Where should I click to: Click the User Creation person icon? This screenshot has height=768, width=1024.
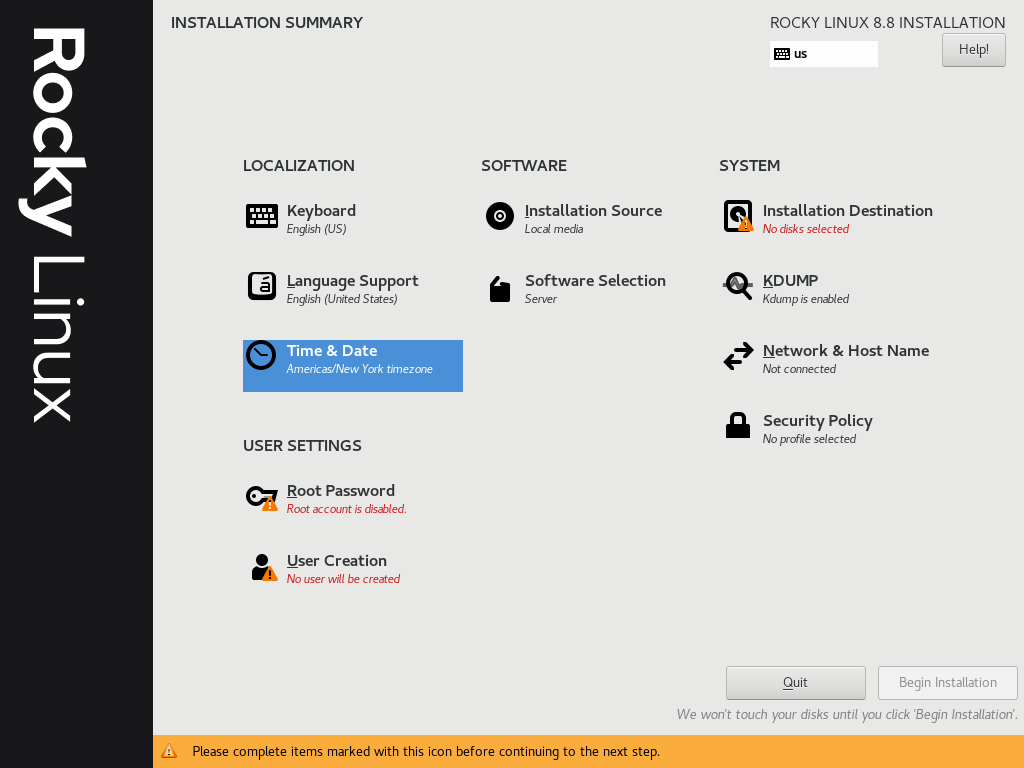264,567
